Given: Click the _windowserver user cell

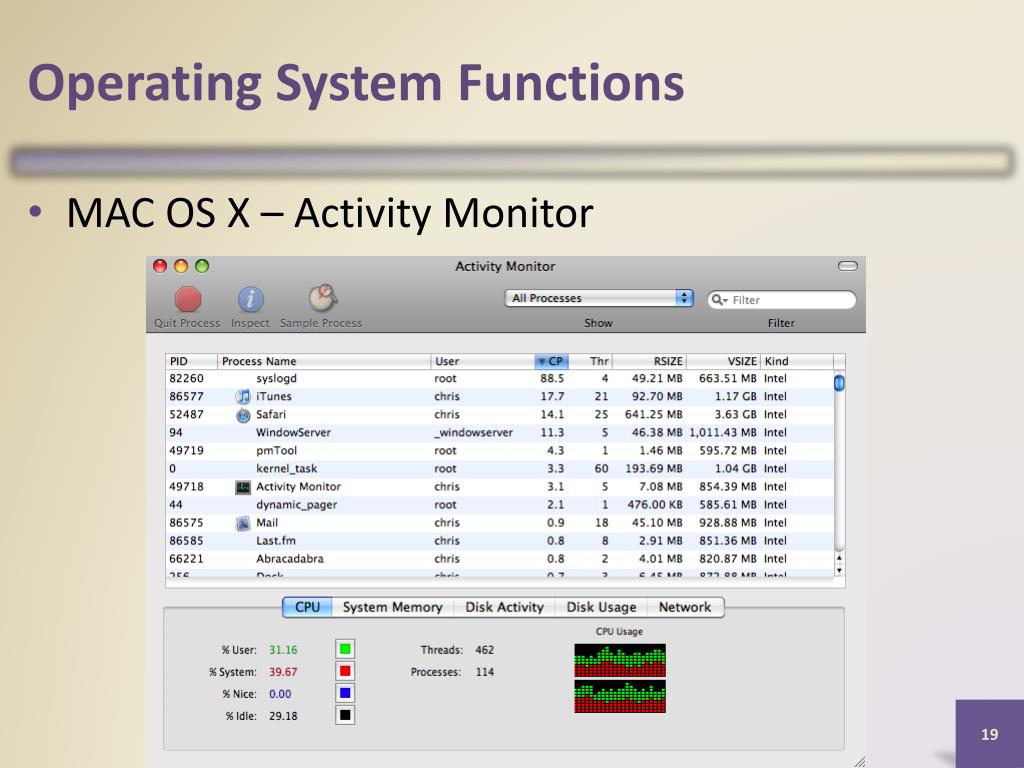Looking at the screenshot, I should click(473, 432).
